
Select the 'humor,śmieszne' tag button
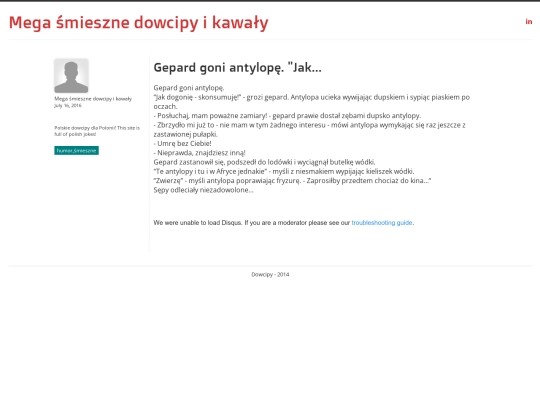click(x=76, y=150)
